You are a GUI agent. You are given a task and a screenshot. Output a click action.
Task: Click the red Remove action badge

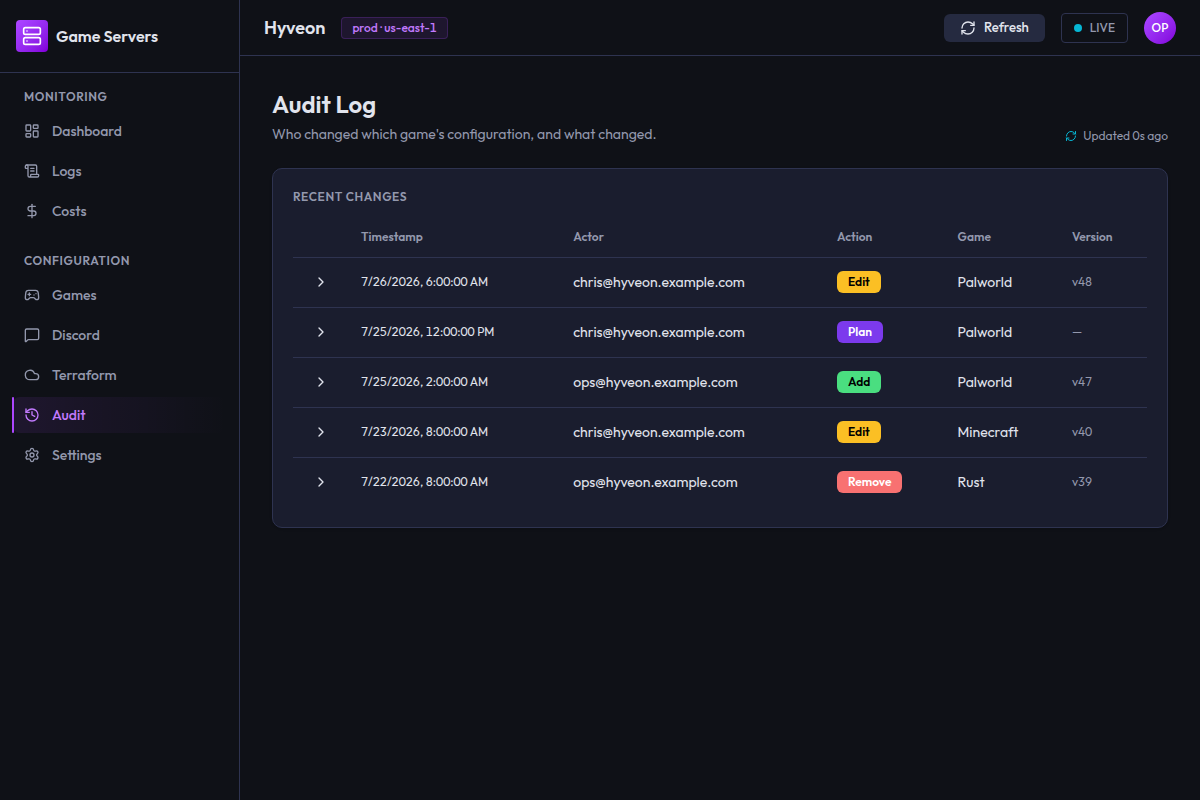[x=869, y=482]
